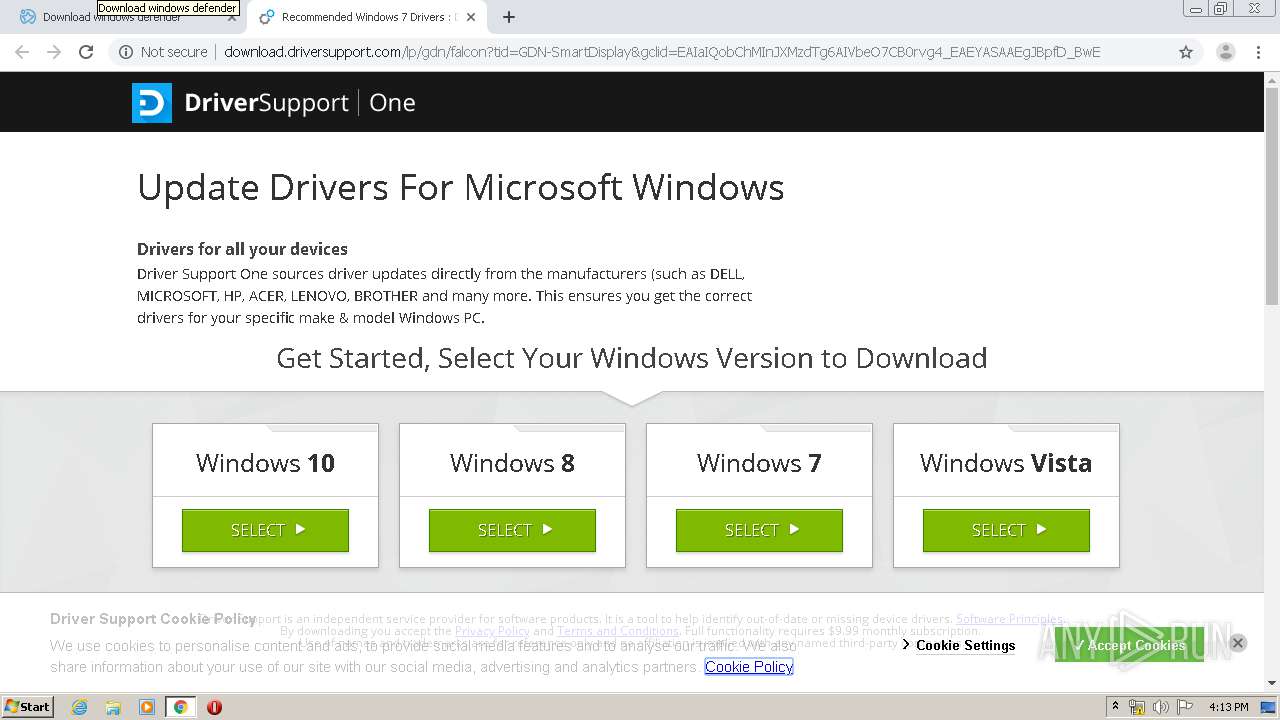1280x720 pixels.
Task: Select Windows 7 download button
Action: 759,530
